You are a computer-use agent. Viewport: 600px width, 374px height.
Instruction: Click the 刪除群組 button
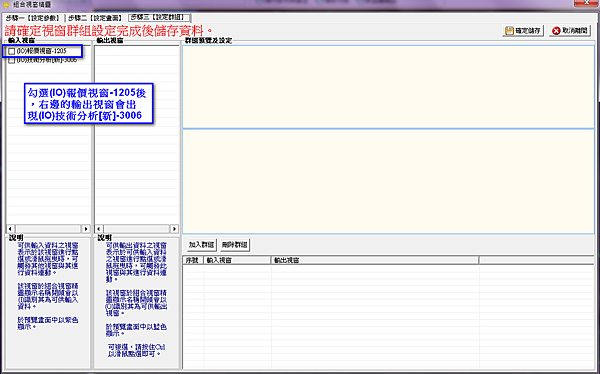point(235,245)
